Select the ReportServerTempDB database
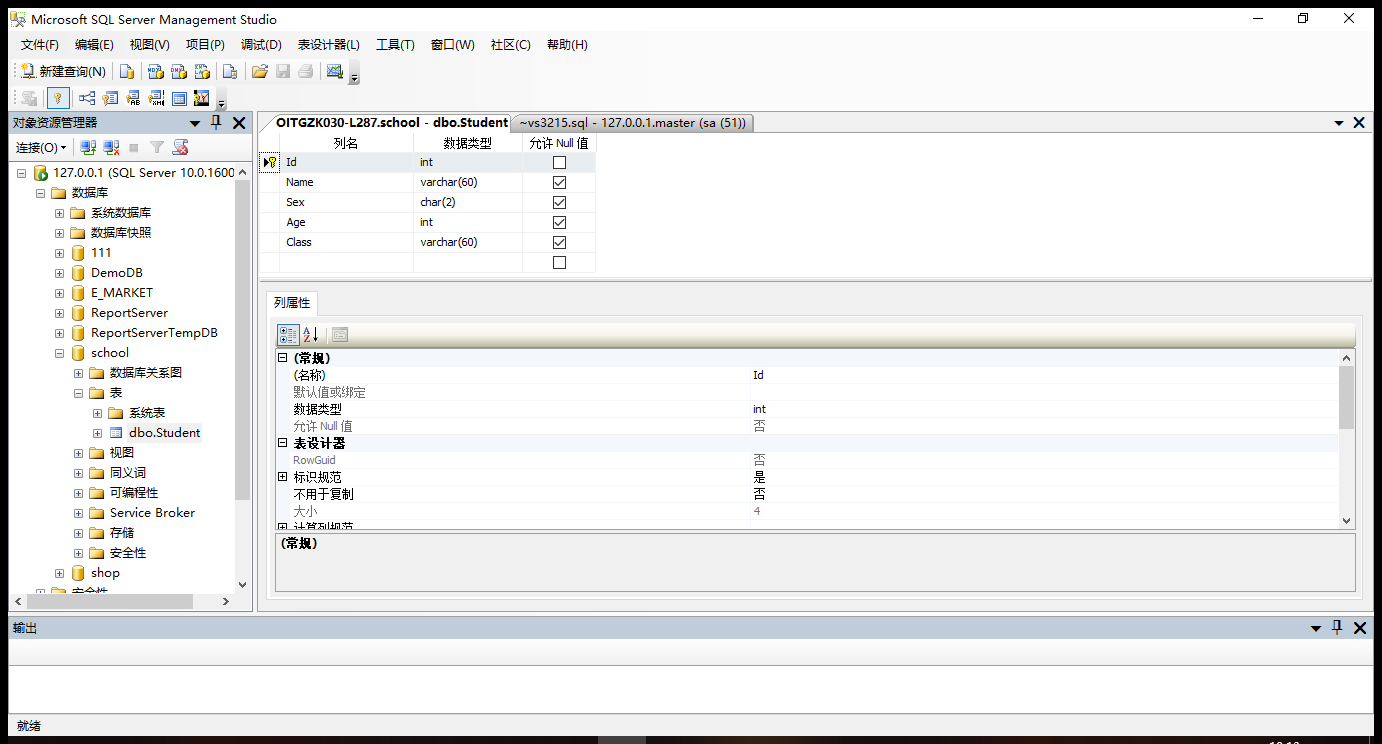 pyautogui.click(x=154, y=333)
